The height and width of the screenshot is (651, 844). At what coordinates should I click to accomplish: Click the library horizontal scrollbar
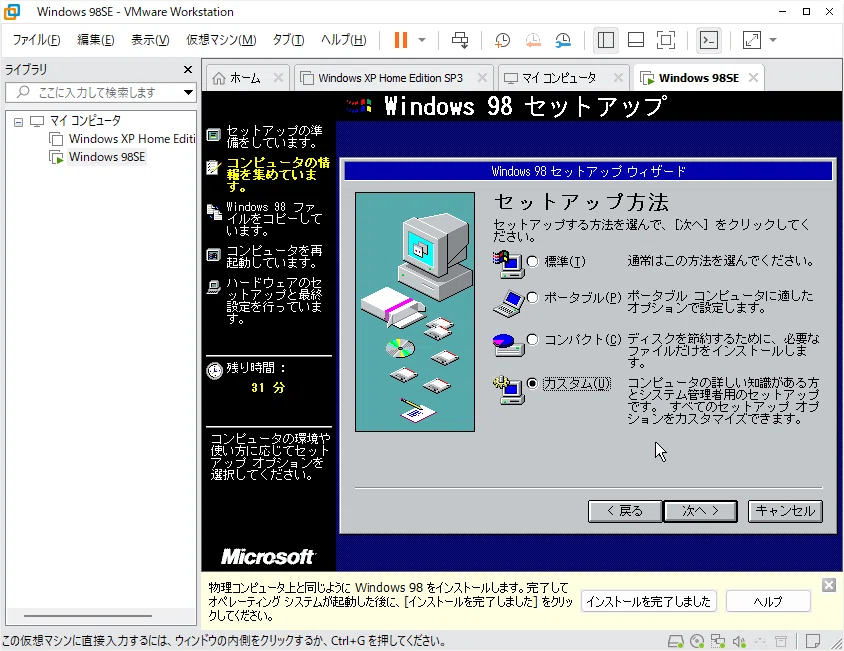(88, 615)
